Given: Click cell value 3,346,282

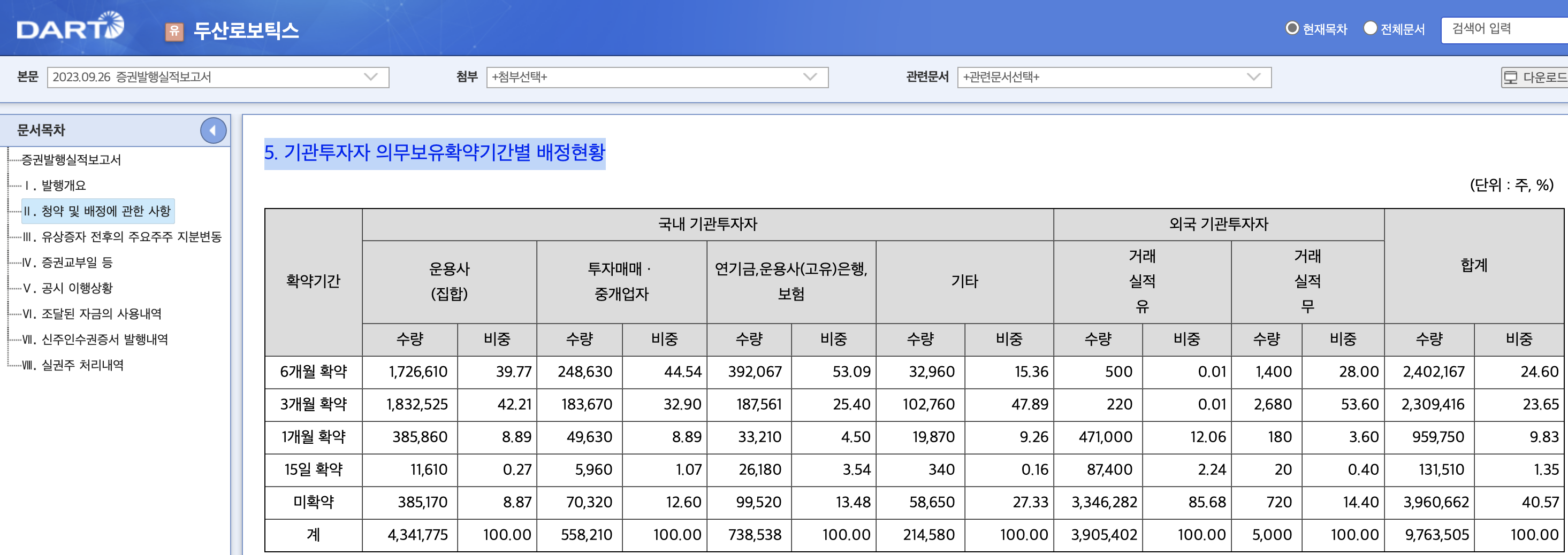Looking at the screenshot, I should coord(1104,502).
